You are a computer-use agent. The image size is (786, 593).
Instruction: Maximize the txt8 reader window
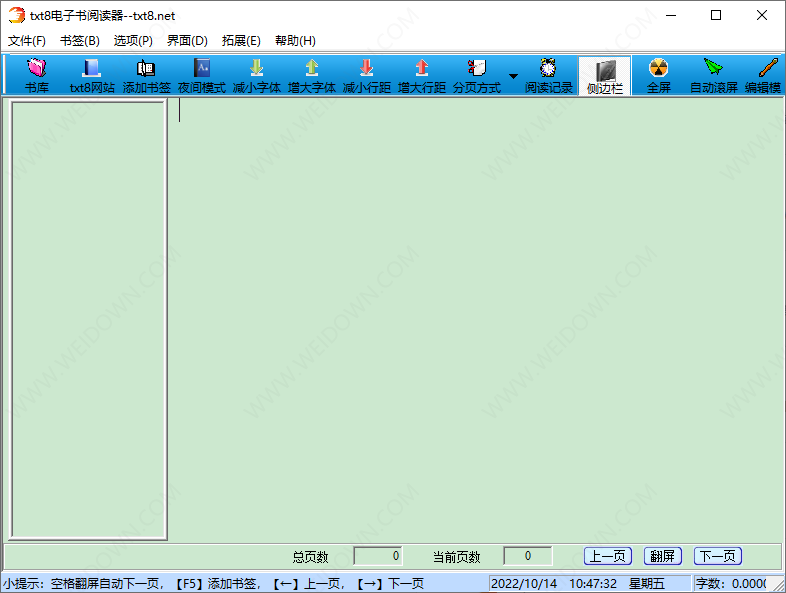pyautogui.click(x=716, y=15)
